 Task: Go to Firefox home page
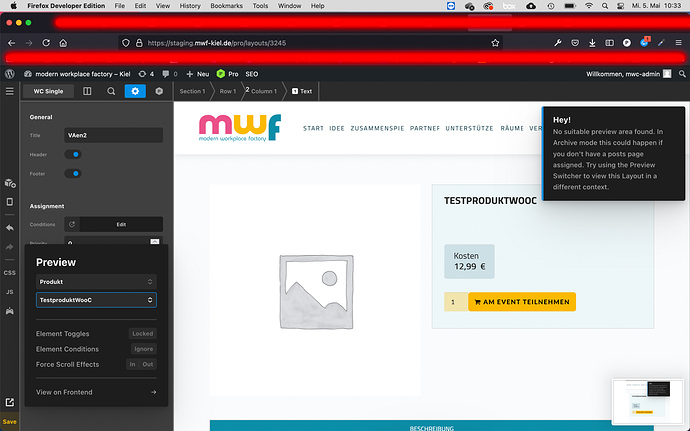tap(63, 43)
